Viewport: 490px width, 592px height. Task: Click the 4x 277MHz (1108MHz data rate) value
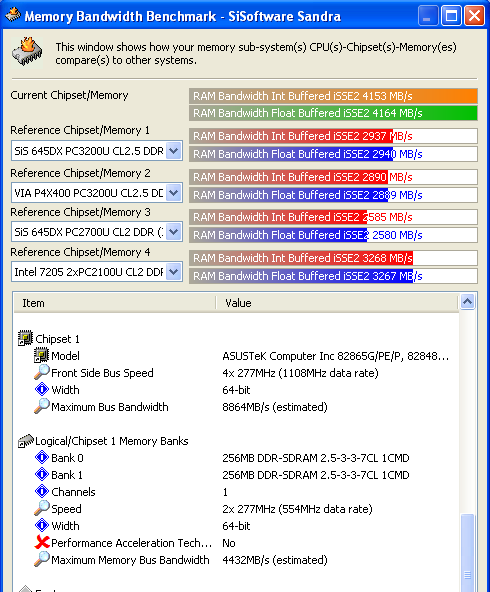coord(300,373)
